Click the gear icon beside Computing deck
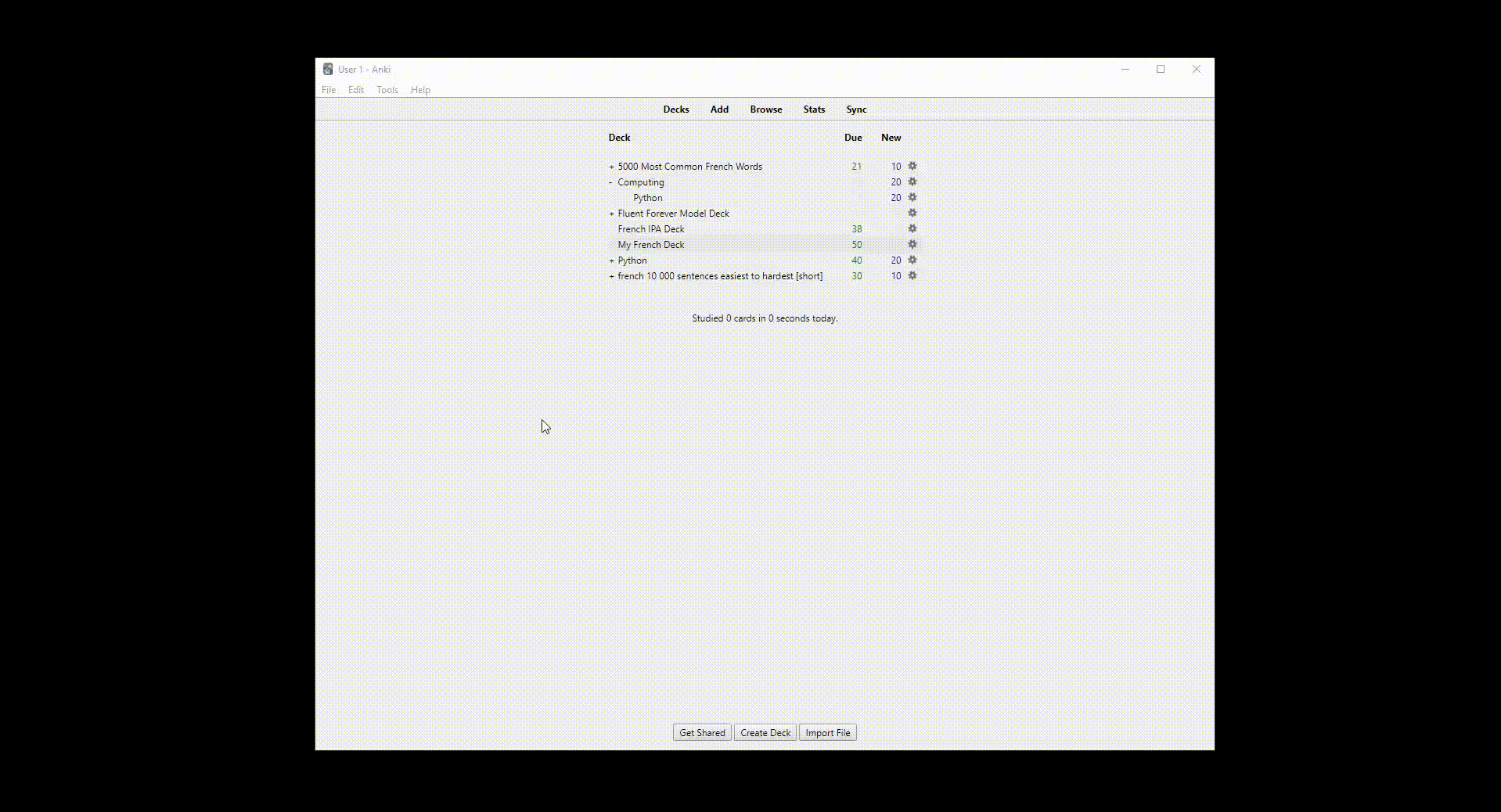Viewport: 1501px width, 812px height. tap(912, 181)
